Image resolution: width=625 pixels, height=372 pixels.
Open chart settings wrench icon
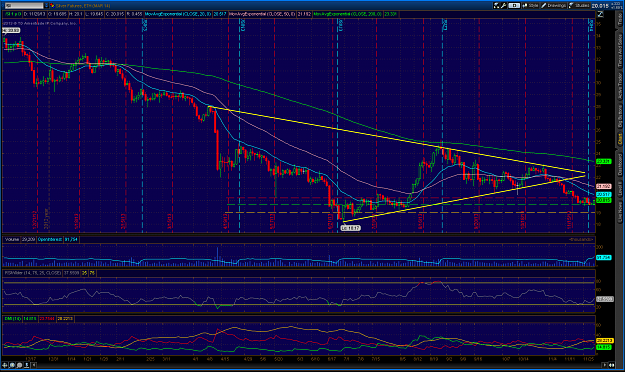[503, 5]
